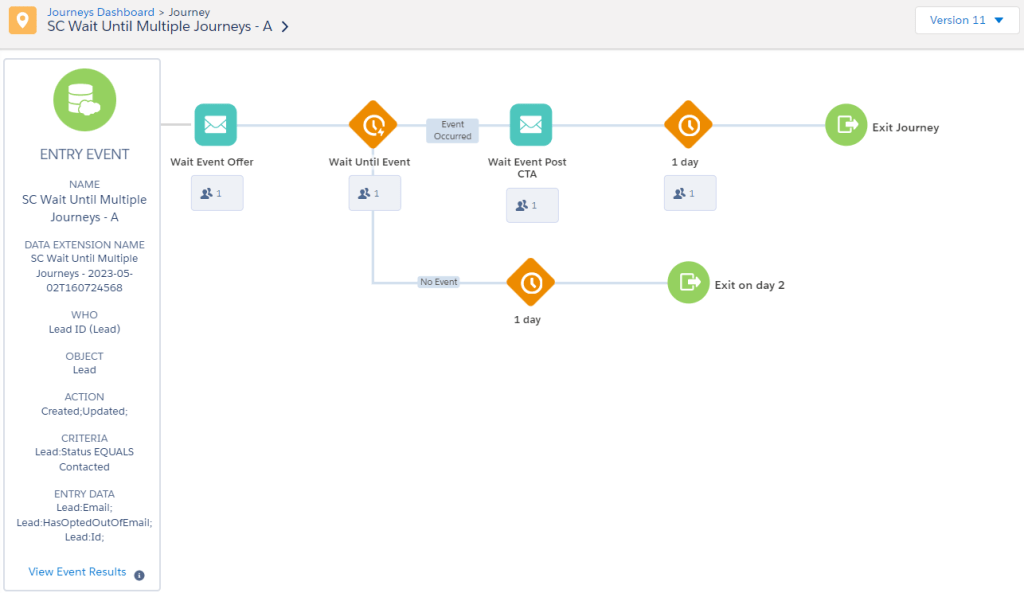Click the orange journey location pin icon
1024x593 pixels.
click(x=23, y=21)
